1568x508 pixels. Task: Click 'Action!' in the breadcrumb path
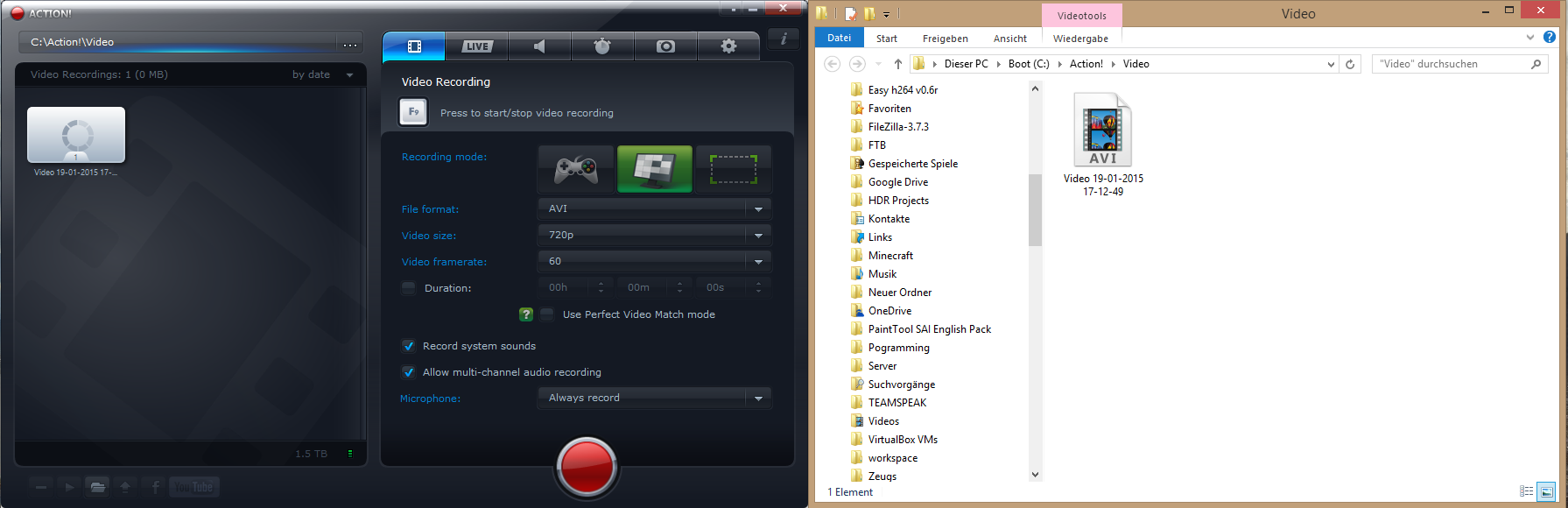coord(1086,64)
